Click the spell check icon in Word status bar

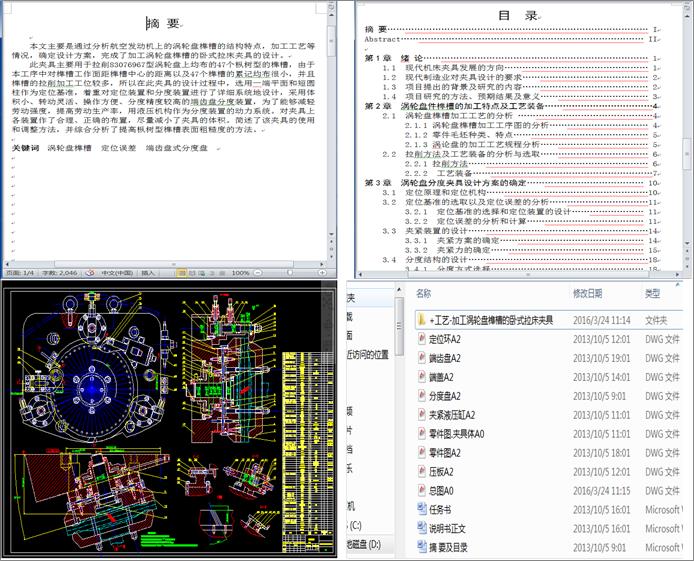coord(90,272)
